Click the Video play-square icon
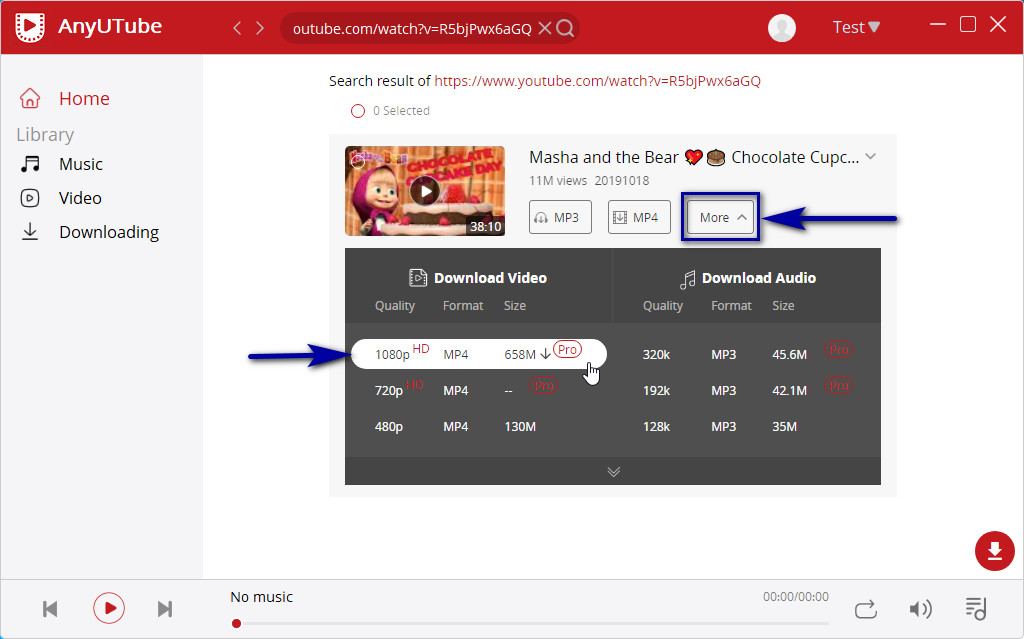This screenshot has width=1024, height=639. 30,198
